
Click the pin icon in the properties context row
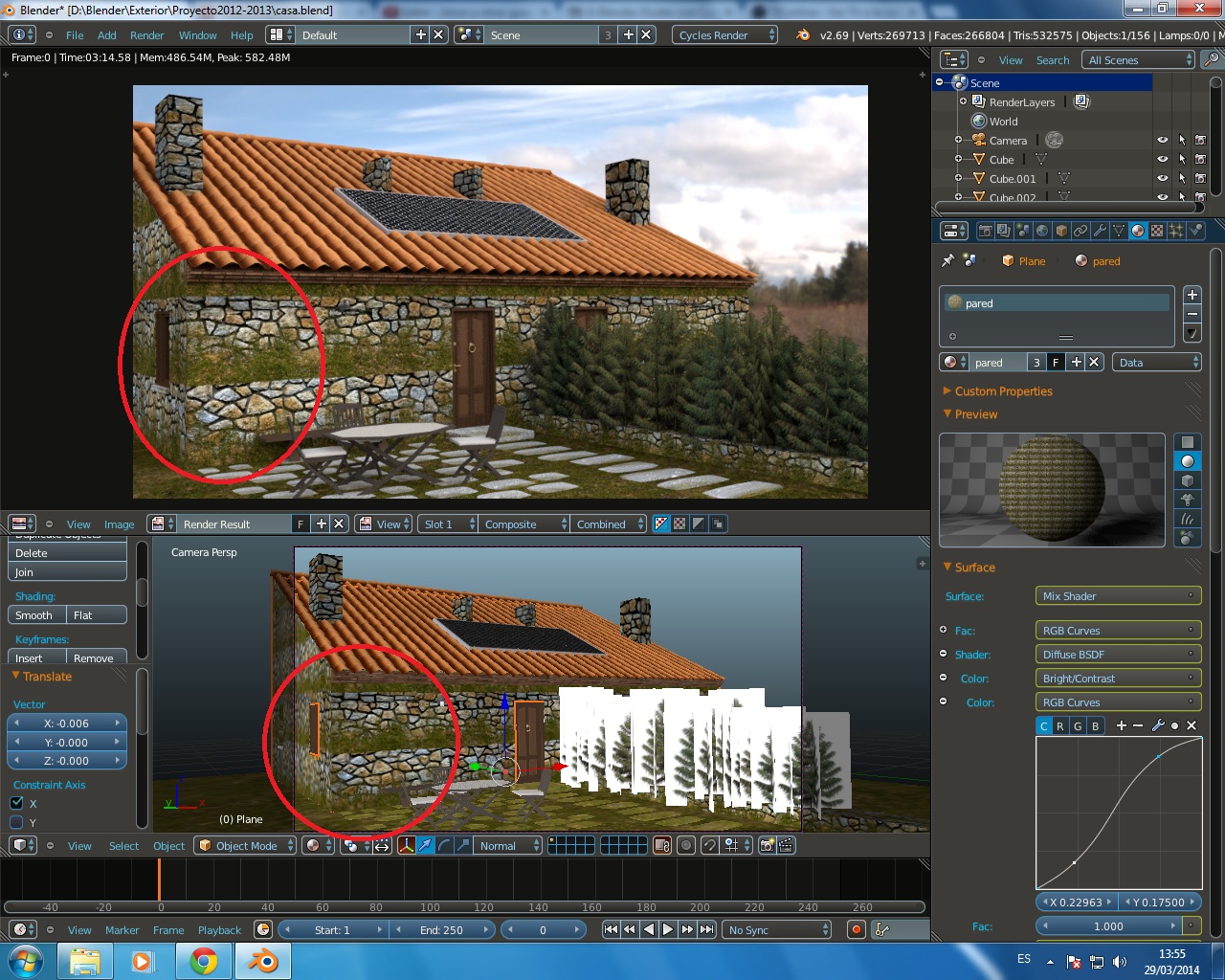click(948, 260)
